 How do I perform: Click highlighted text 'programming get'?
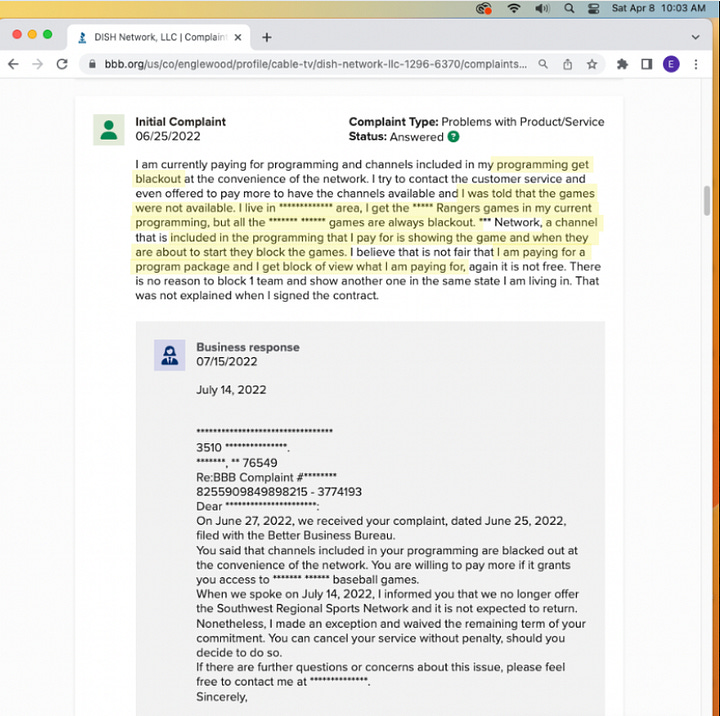(542, 164)
